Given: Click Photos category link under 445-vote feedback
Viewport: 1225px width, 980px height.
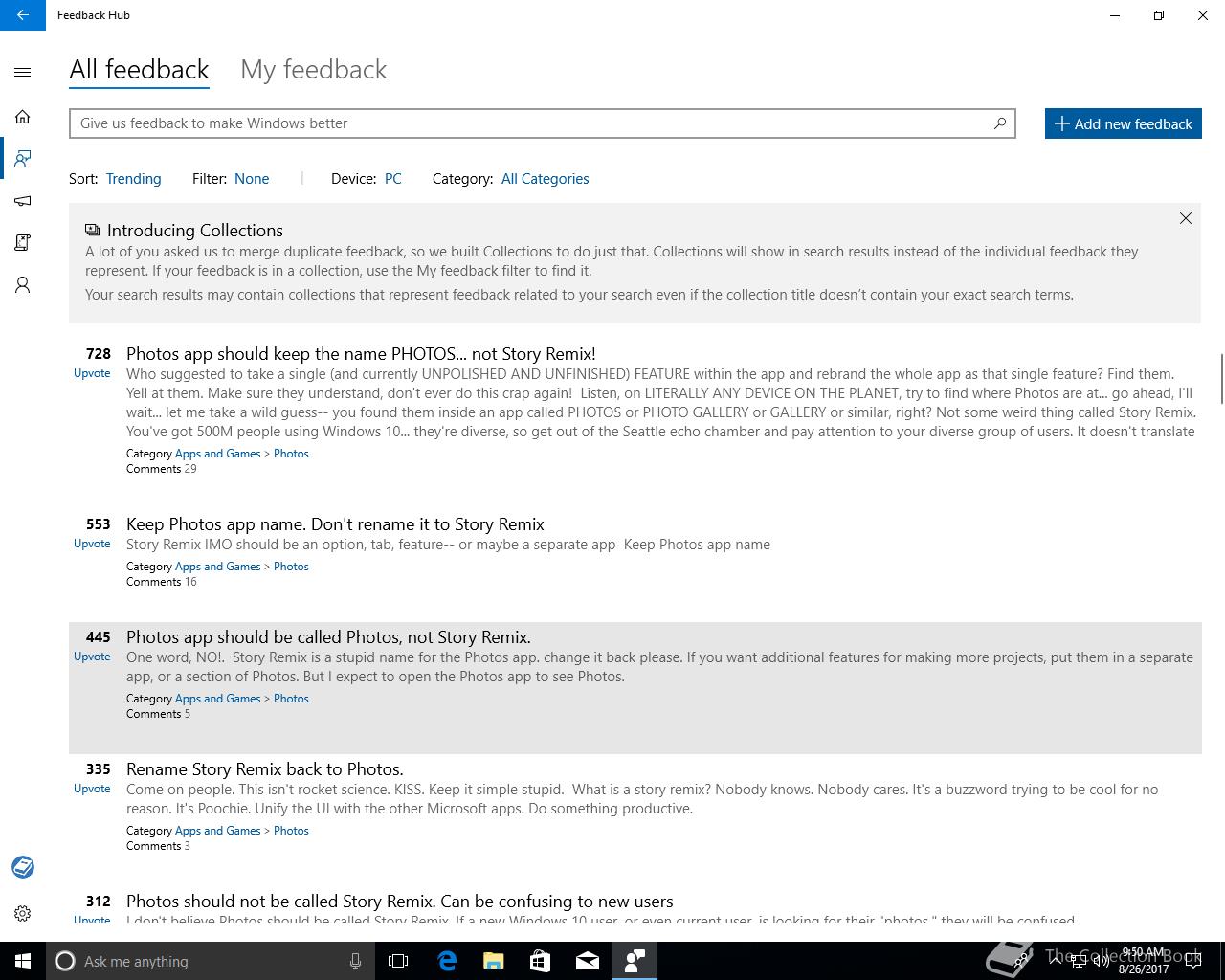Looking at the screenshot, I should point(291,699).
